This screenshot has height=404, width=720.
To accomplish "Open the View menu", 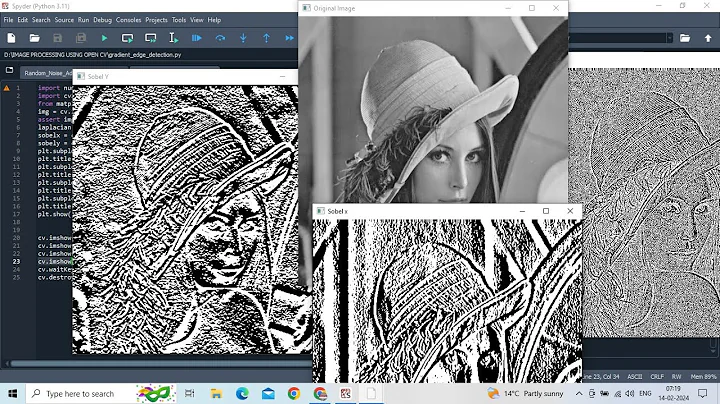I will pos(197,20).
